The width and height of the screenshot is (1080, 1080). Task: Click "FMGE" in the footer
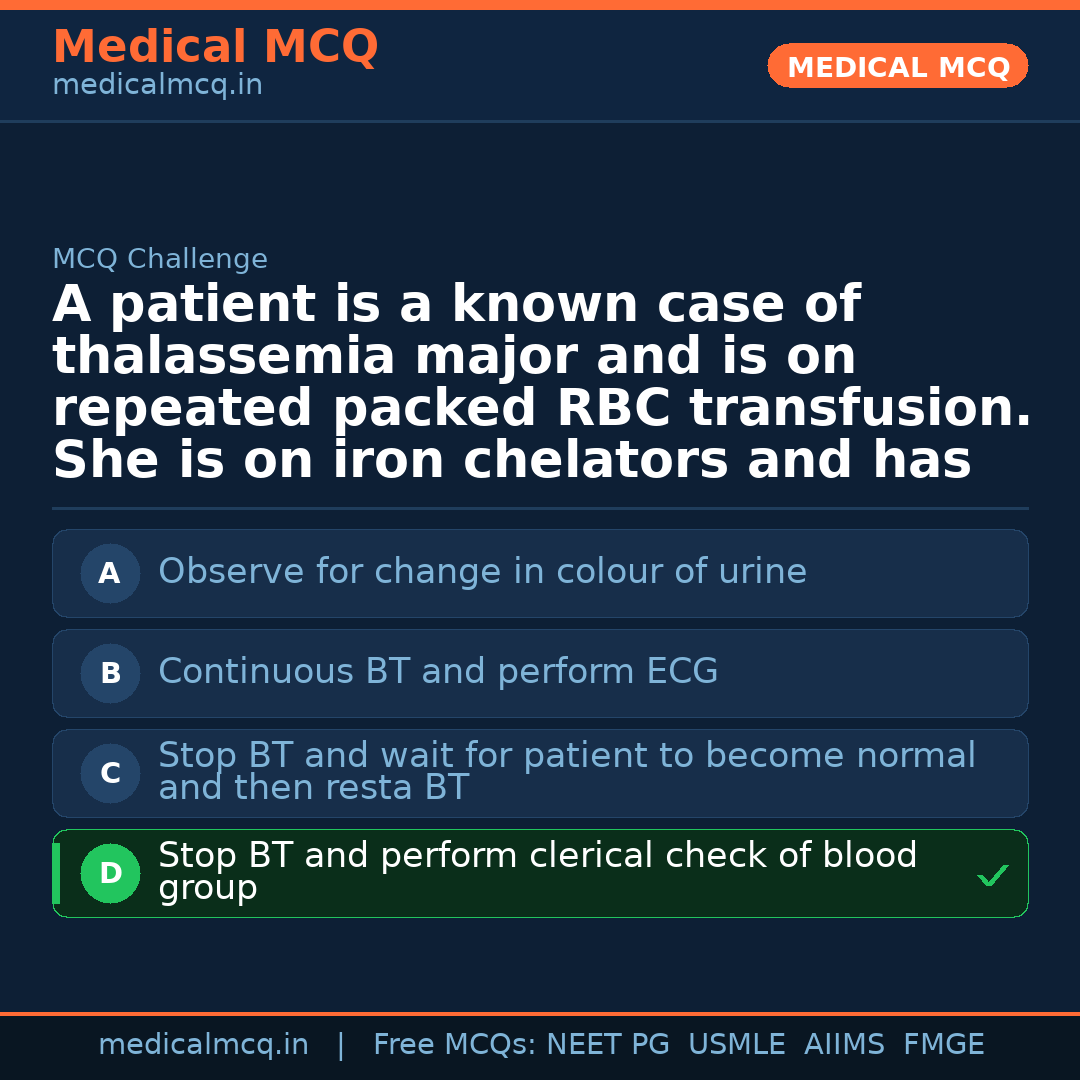(944, 1045)
